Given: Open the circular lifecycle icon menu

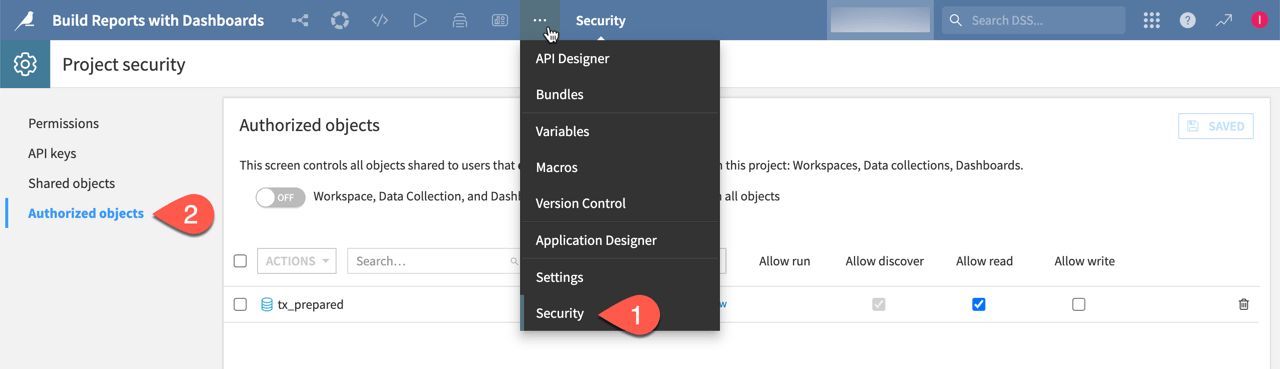Looking at the screenshot, I should (x=340, y=20).
